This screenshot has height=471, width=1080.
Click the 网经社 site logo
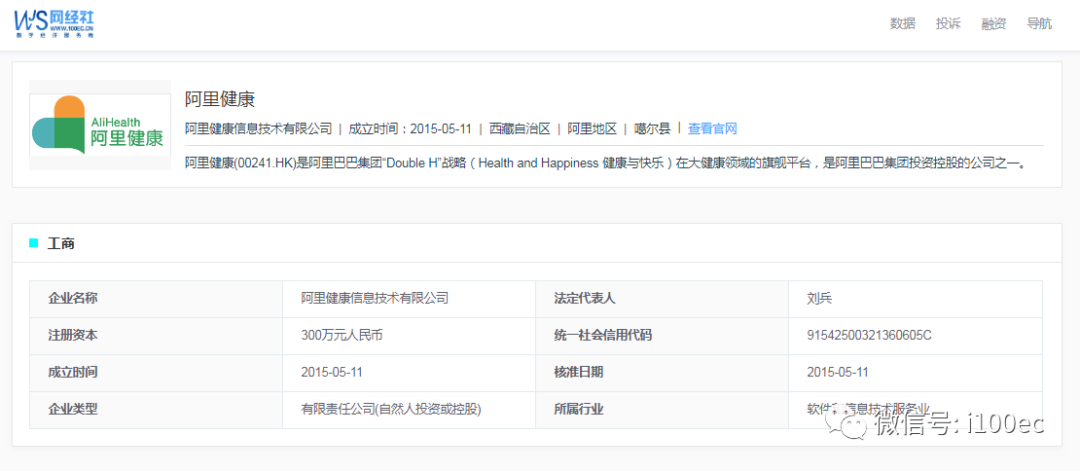click(x=53, y=23)
